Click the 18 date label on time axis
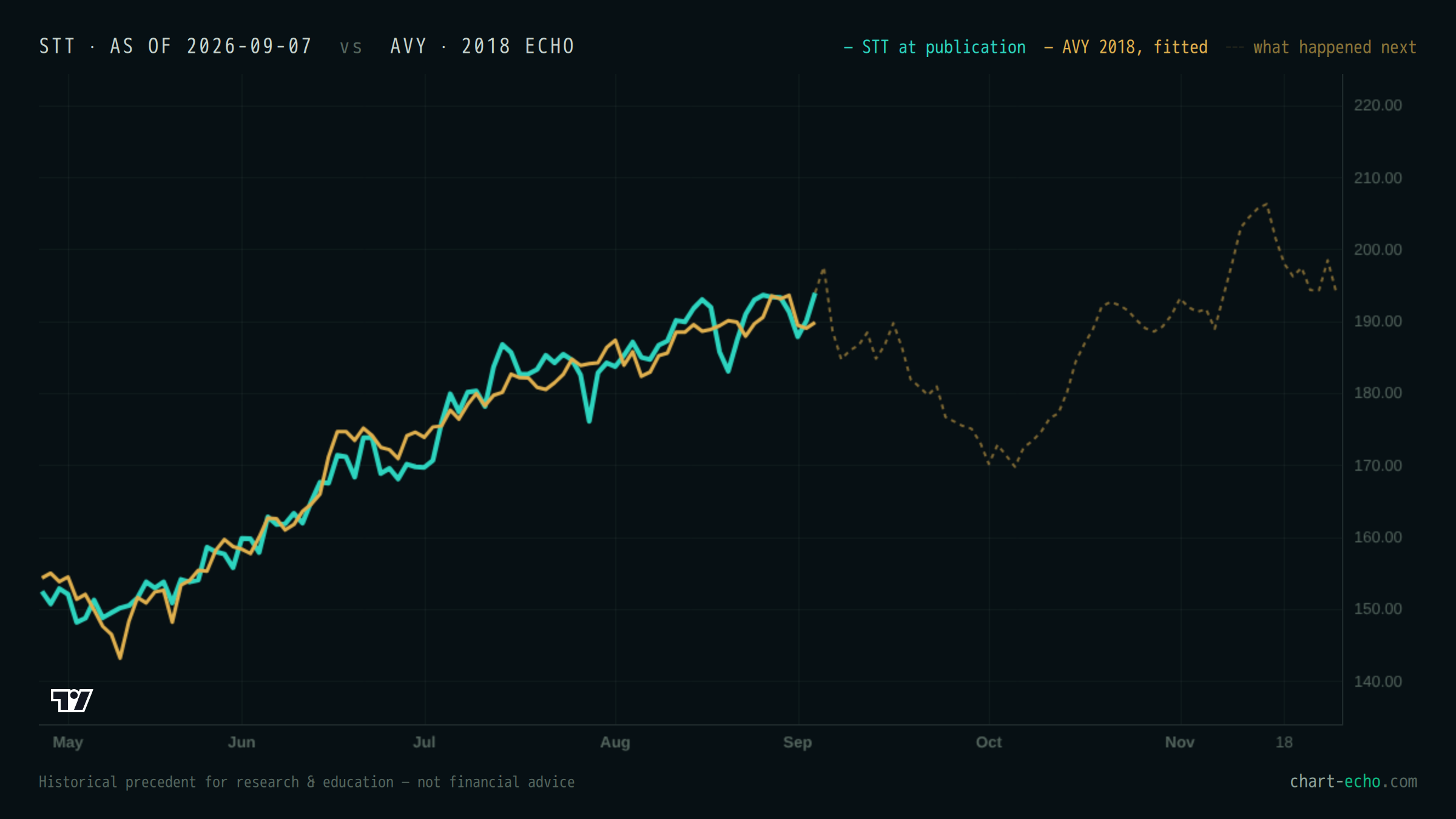Screen dimensions: 1456x819 [x=1284, y=743]
